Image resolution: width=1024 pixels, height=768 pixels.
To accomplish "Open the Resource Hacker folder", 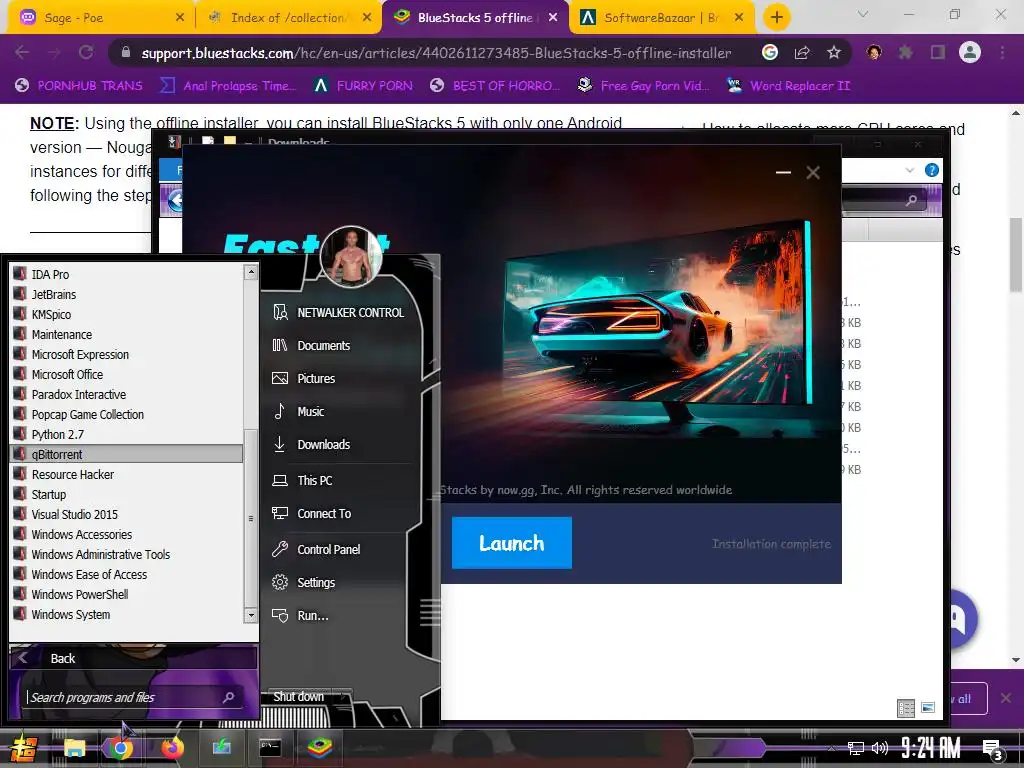I will (x=126, y=474).
